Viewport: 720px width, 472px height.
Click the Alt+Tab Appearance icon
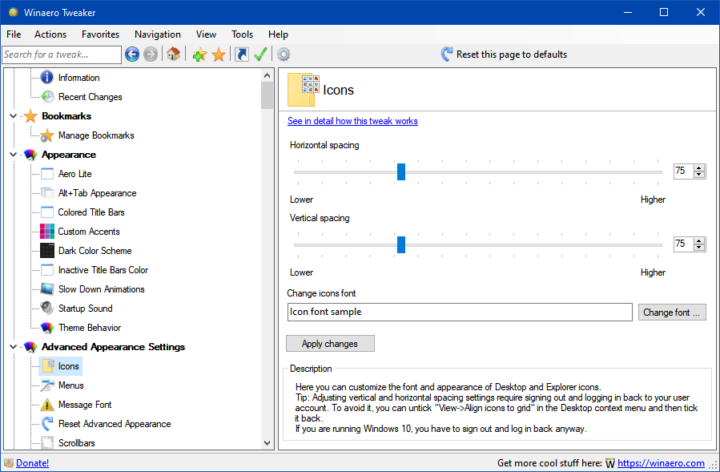(47, 193)
